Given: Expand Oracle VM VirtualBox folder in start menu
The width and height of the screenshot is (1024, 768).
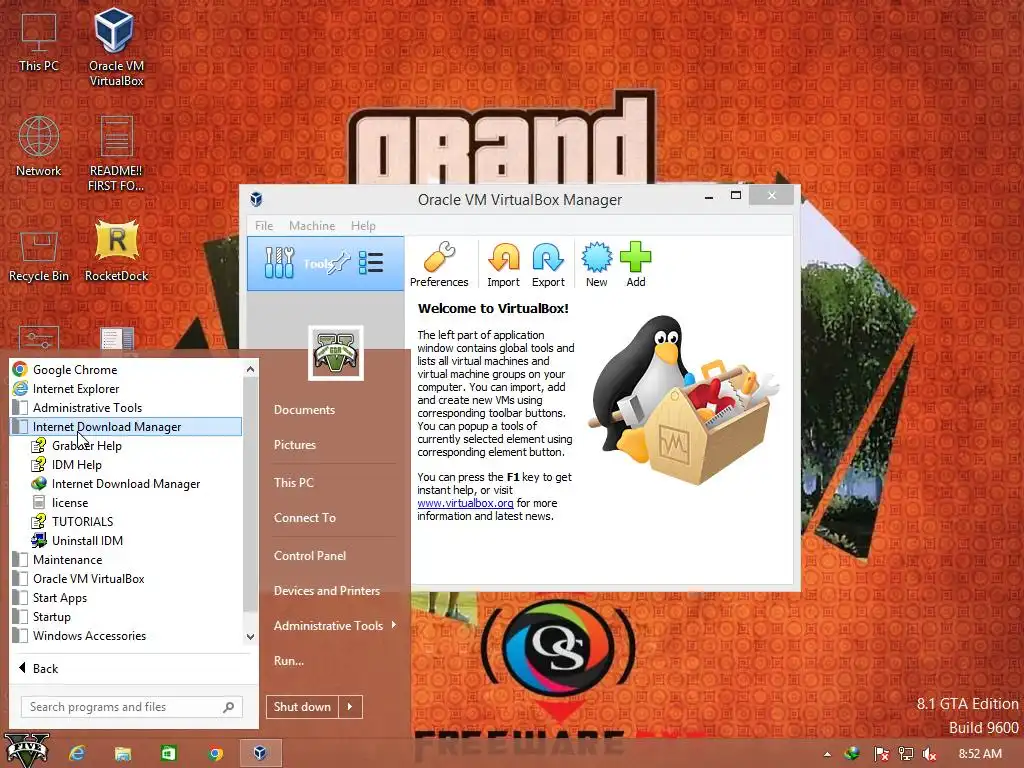Looking at the screenshot, I should click(x=88, y=579).
